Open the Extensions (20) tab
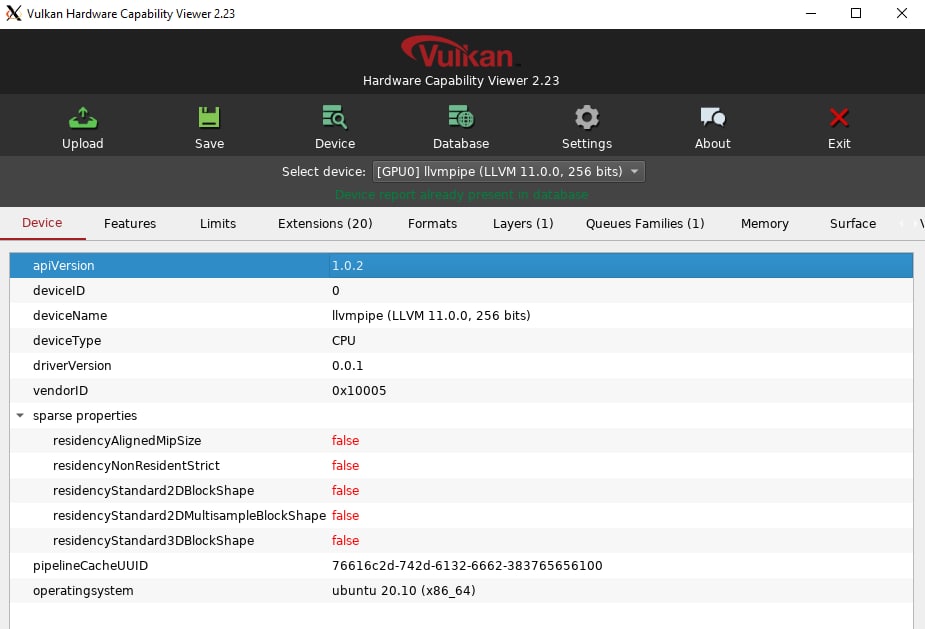The width and height of the screenshot is (925, 629). (x=325, y=224)
